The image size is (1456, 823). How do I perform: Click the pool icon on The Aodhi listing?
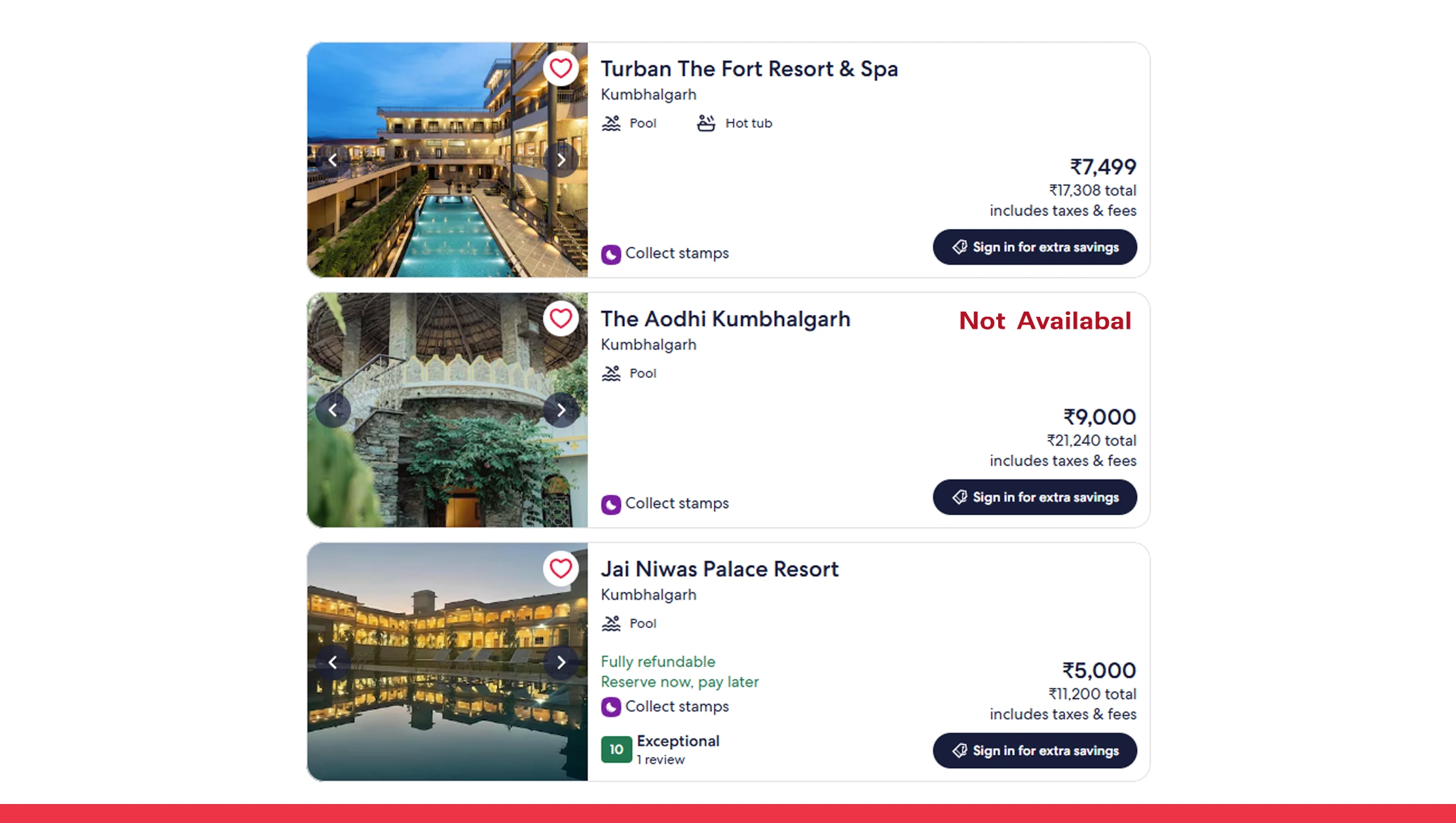[611, 373]
